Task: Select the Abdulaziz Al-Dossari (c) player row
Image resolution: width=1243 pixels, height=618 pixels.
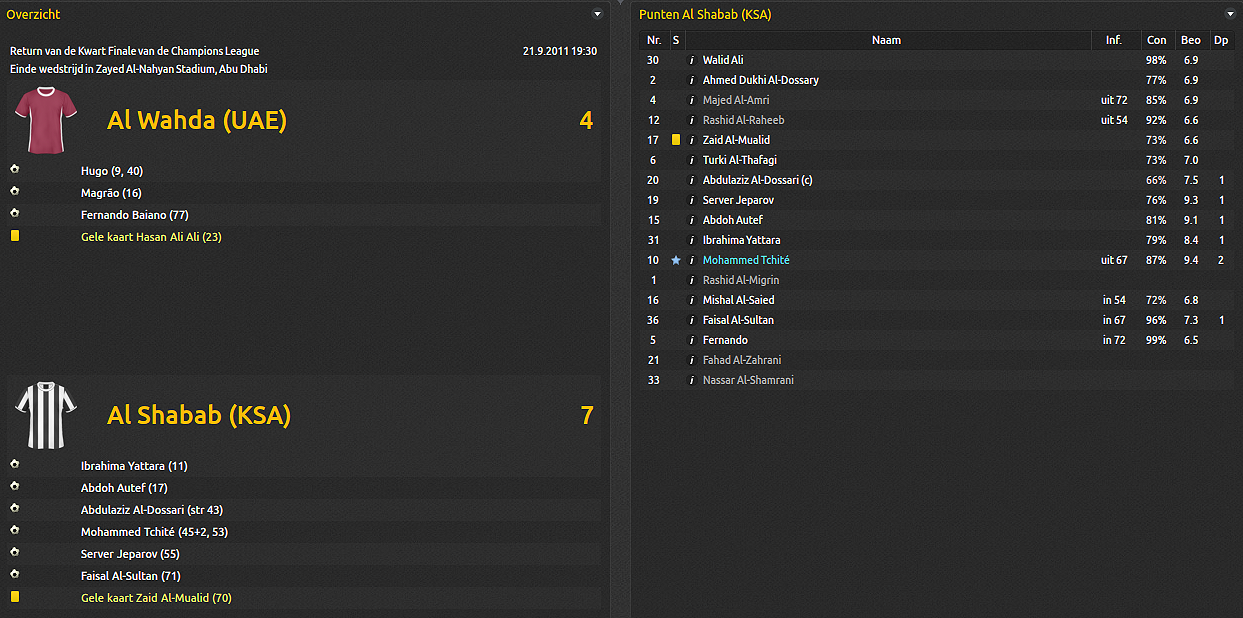Action: pyautogui.click(x=758, y=180)
